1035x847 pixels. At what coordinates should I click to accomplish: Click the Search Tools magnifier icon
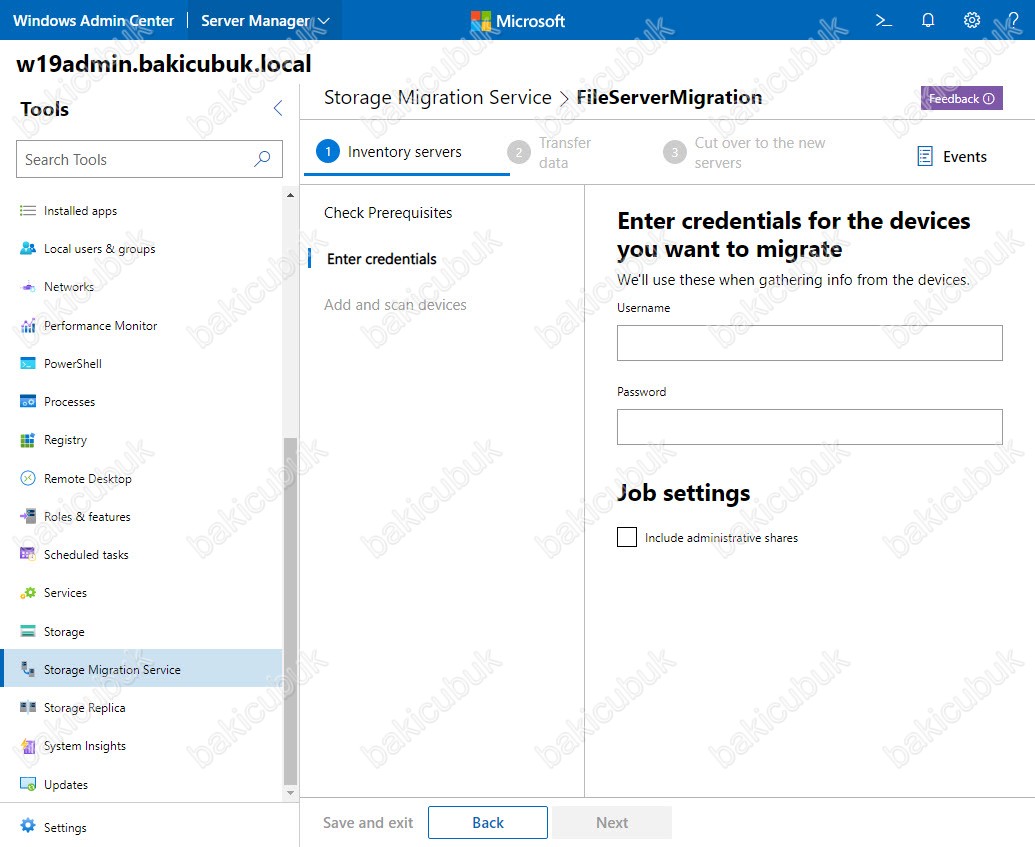pos(262,158)
